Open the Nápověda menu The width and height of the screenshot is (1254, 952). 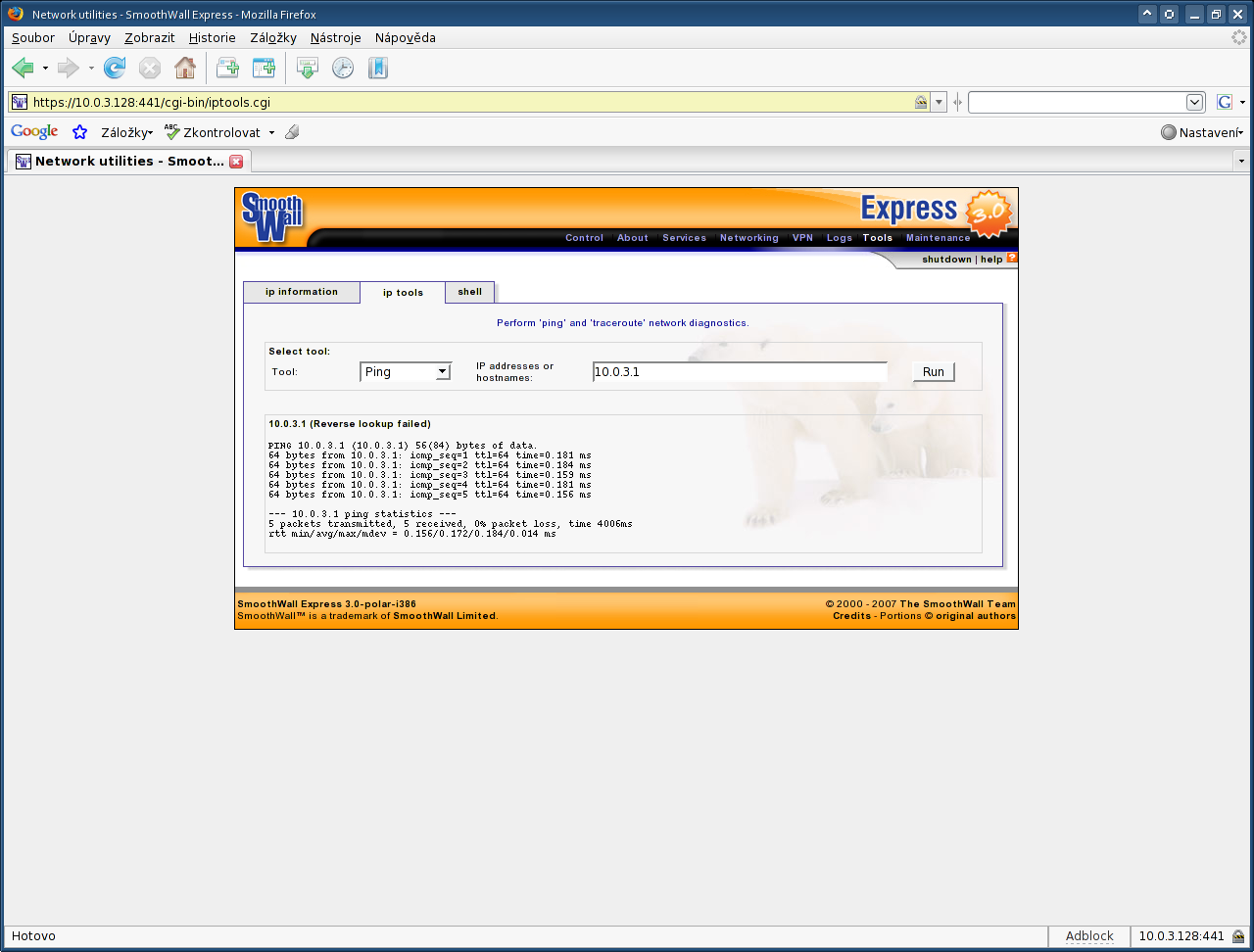coord(405,37)
